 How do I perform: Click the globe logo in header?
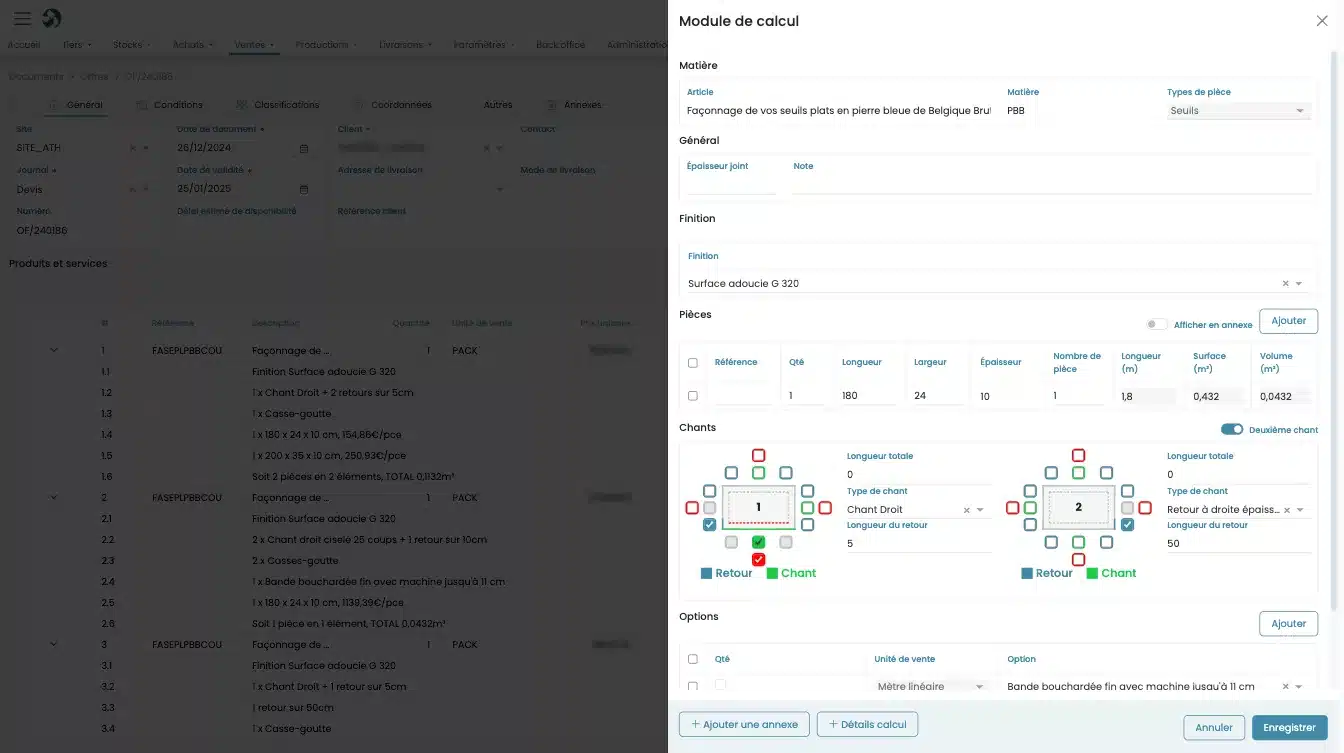coord(51,18)
